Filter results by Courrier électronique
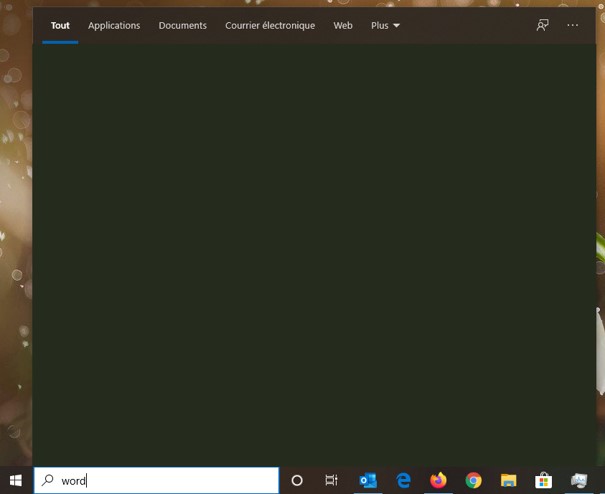 tap(270, 25)
